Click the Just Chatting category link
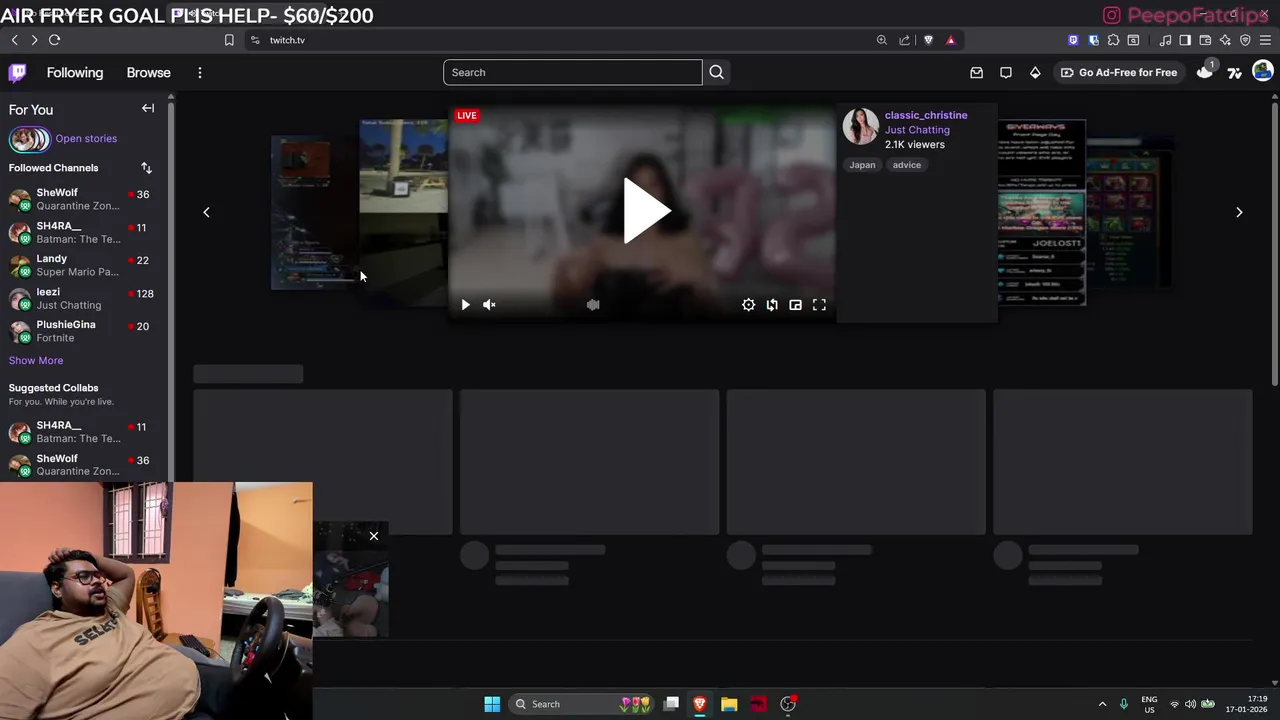The height and width of the screenshot is (720, 1280). tap(917, 130)
